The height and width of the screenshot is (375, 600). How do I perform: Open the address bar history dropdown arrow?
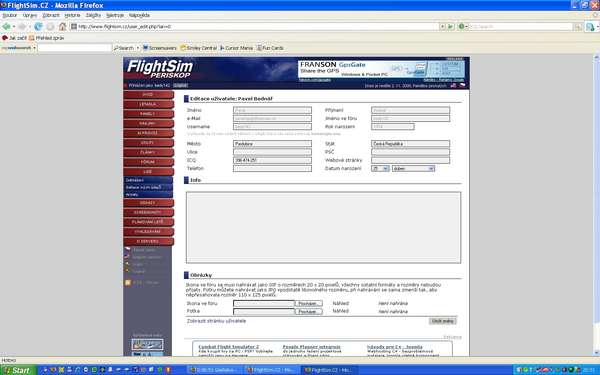pos(442,27)
